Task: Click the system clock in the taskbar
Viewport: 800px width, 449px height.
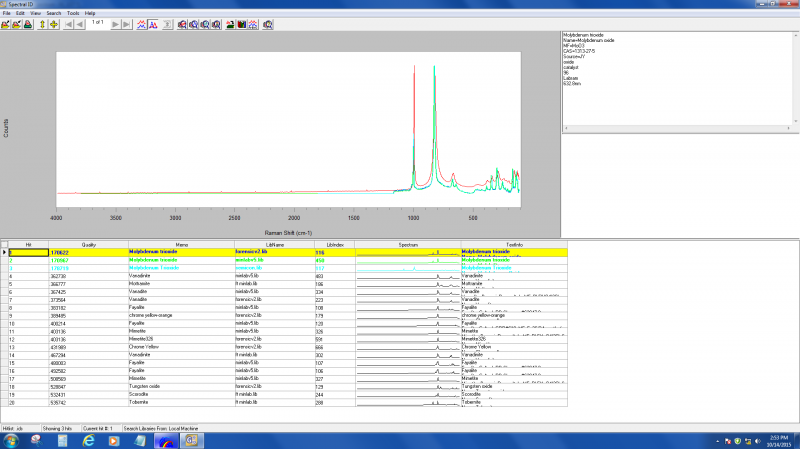Action: pos(777,440)
